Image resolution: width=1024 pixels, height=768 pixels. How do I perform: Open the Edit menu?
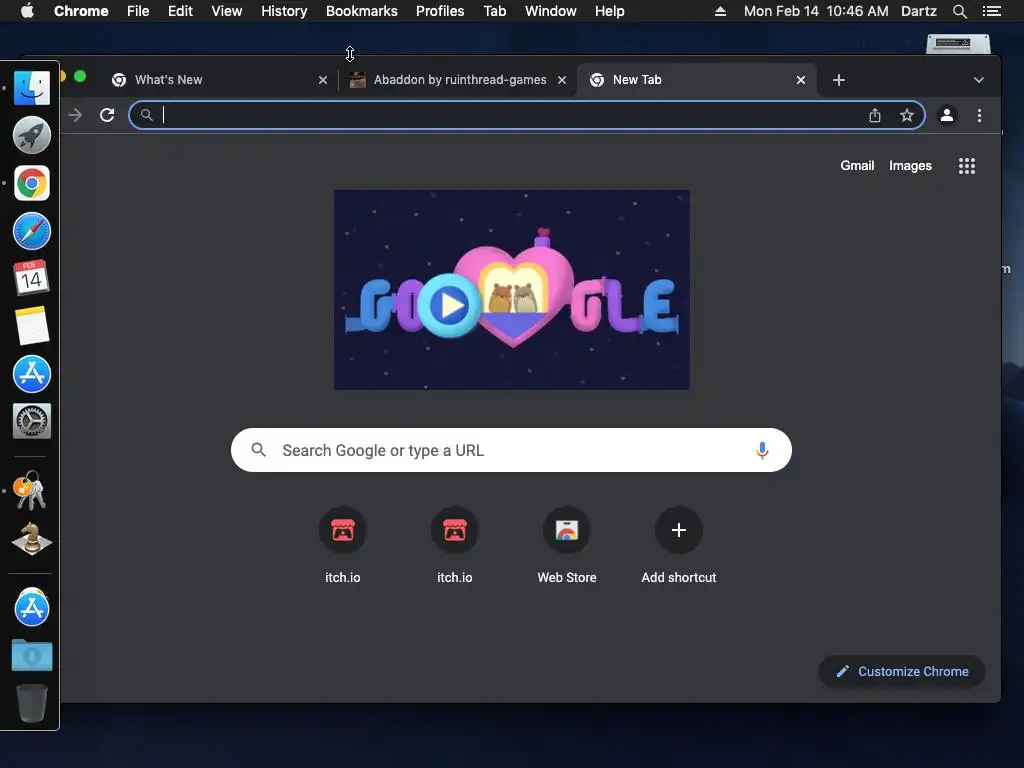coord(180,11)
